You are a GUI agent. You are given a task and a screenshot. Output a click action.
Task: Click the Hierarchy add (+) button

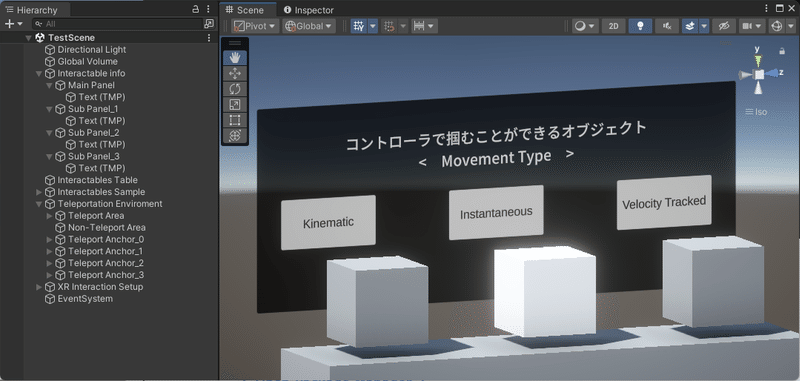pos(13,24)
